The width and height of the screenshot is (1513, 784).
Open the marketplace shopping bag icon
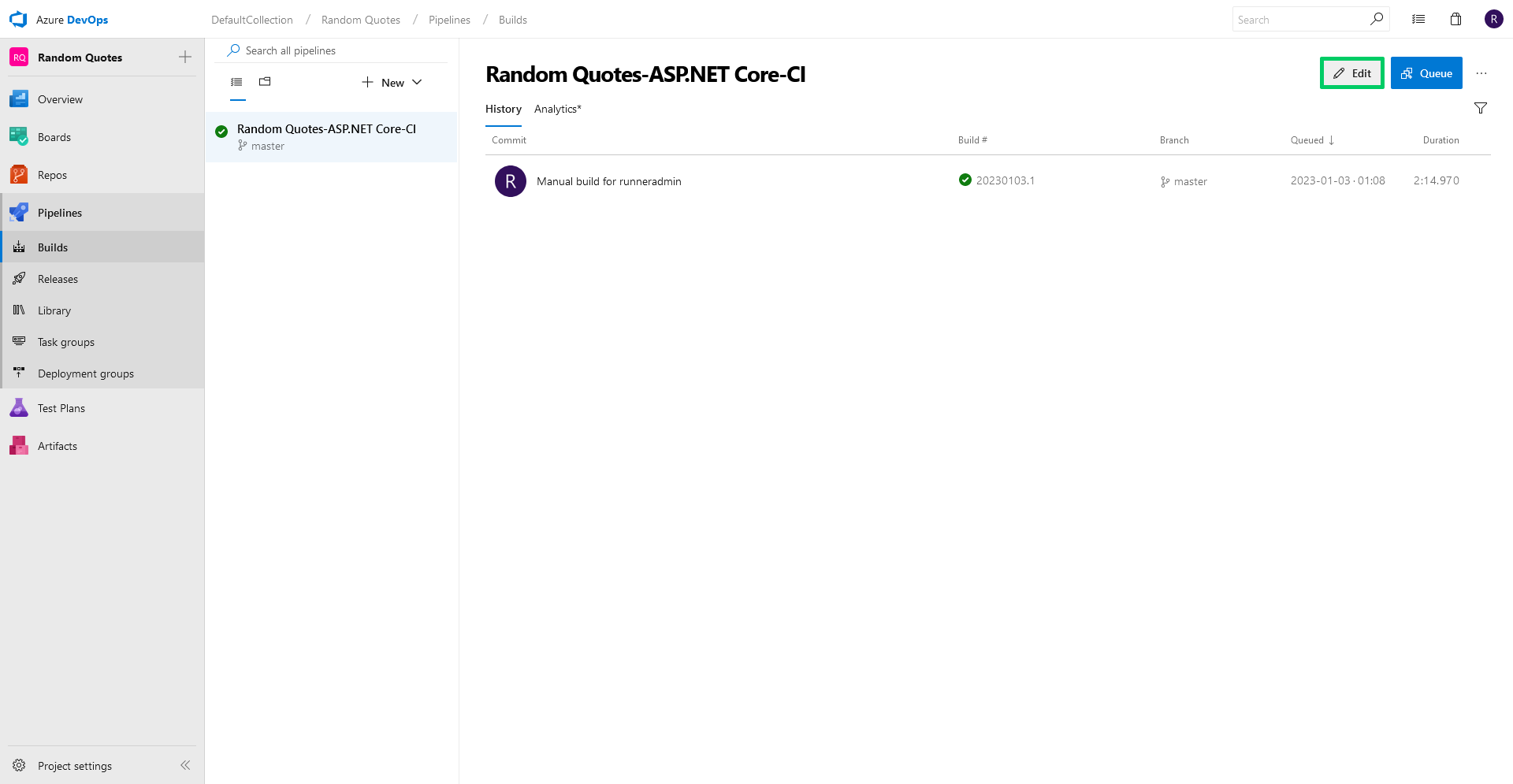(x=1456, y=20)
